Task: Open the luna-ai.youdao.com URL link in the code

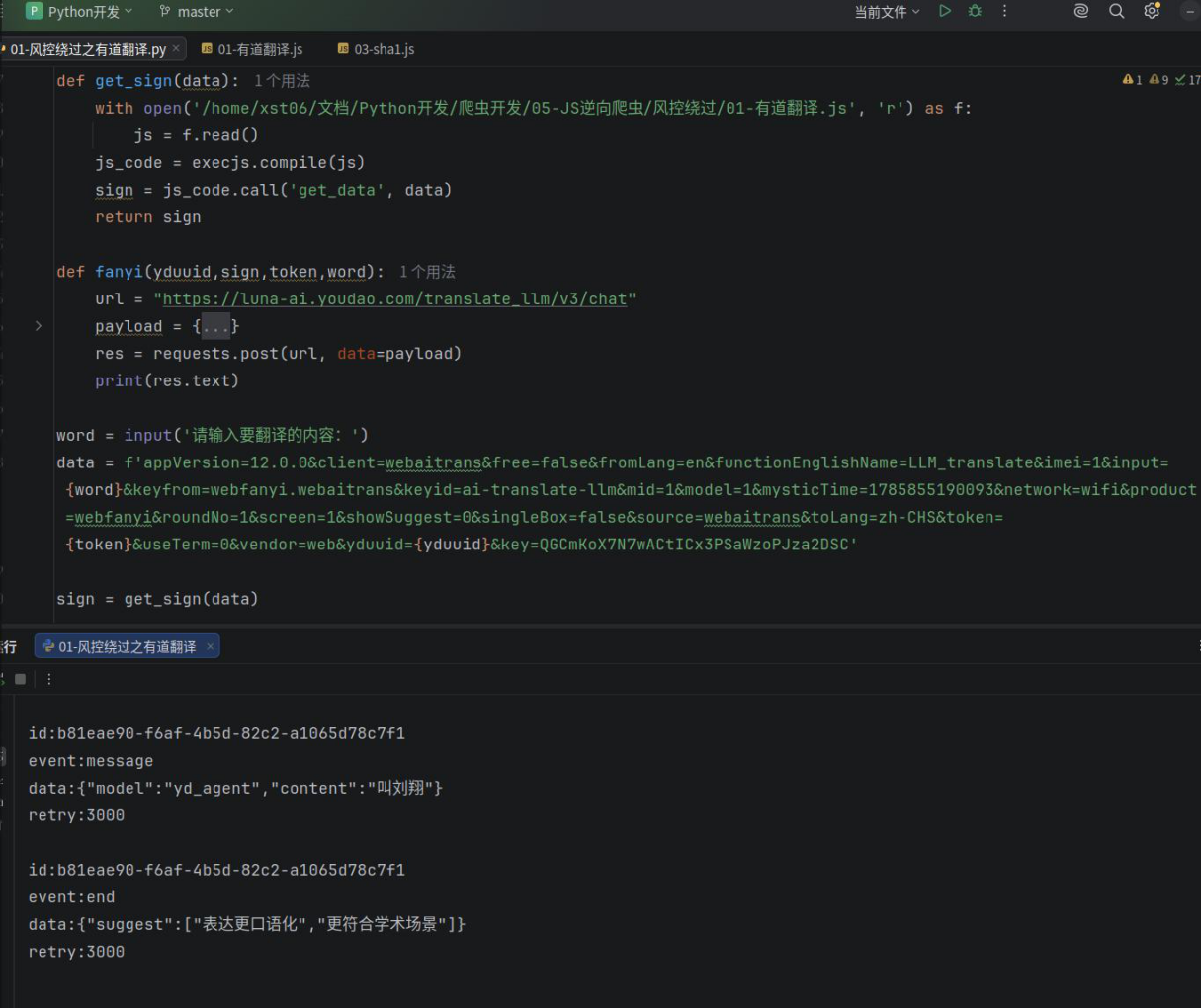Action: coord(394,298)
